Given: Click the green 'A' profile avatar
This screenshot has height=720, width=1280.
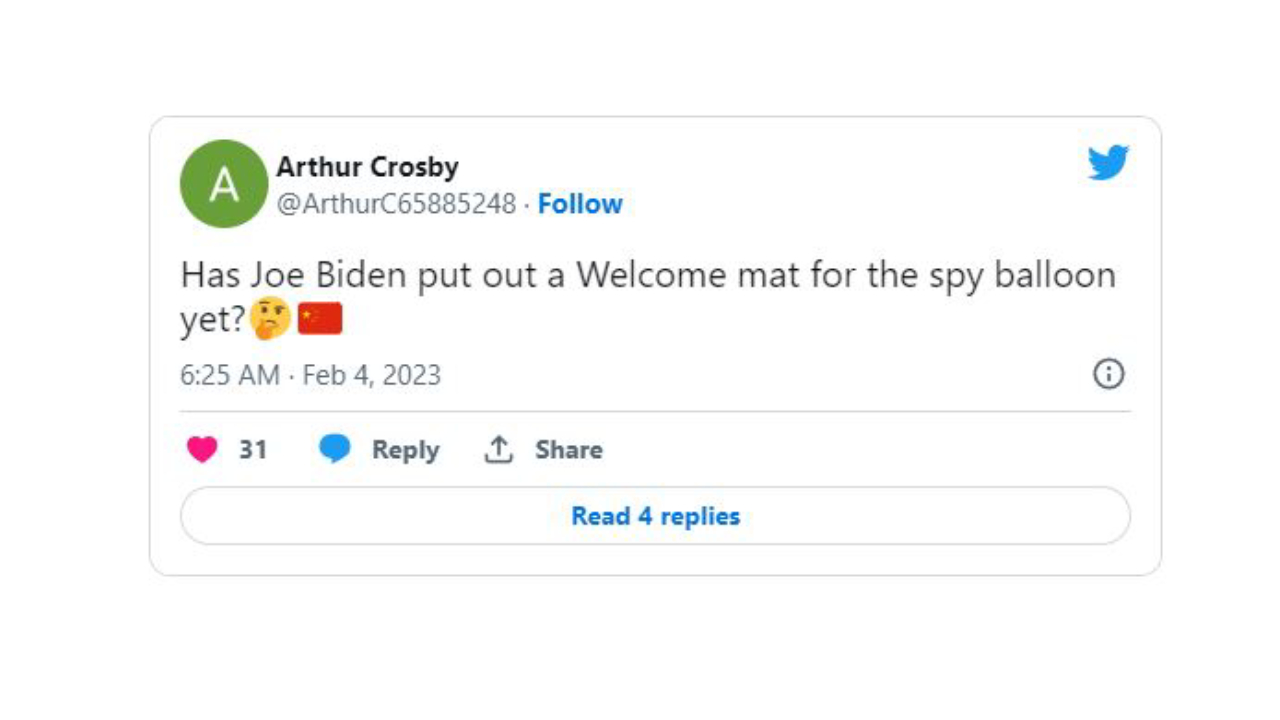Looking at the screenshot, I should click(224, 184).
